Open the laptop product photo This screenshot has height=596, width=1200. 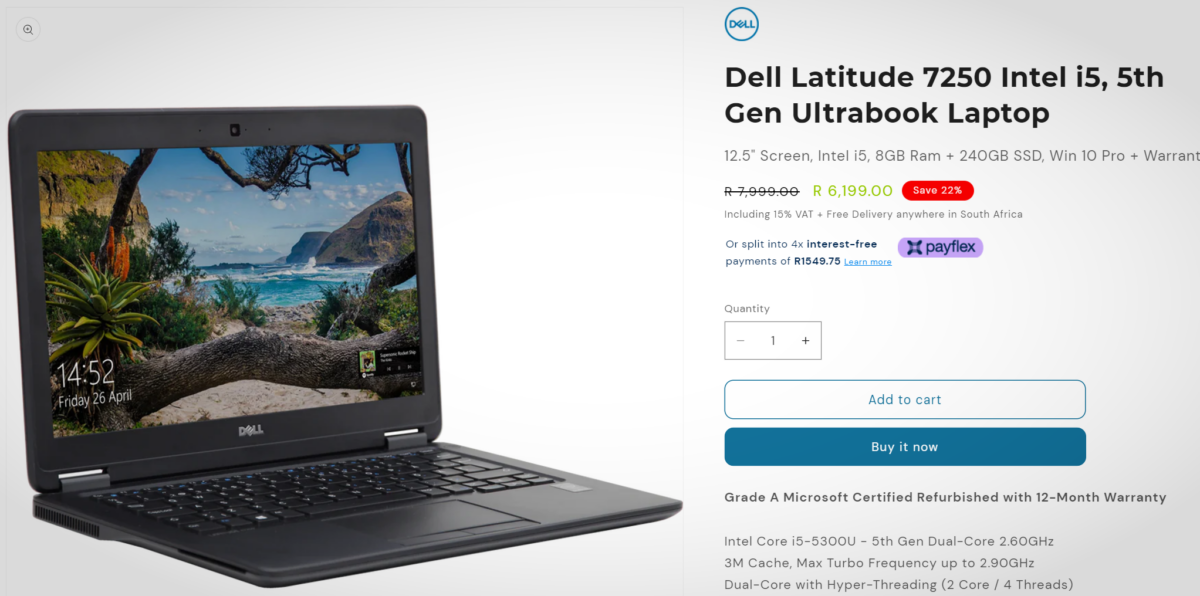coord(344,340)
